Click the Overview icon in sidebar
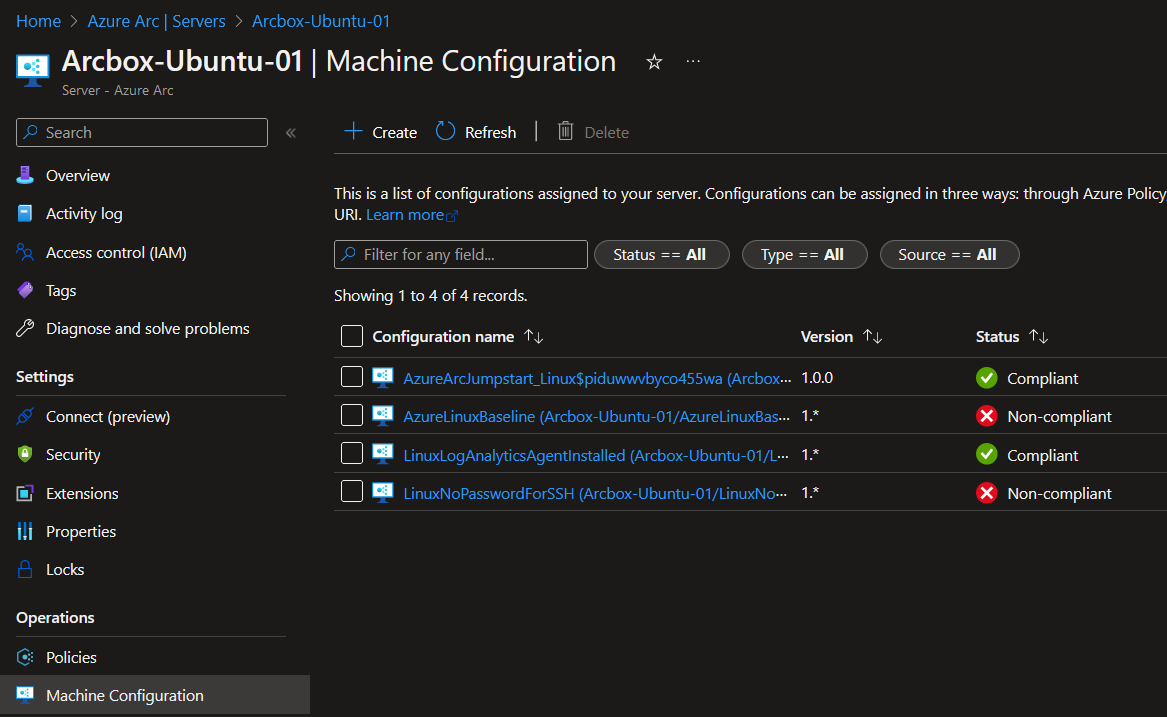 pos(25,175)
